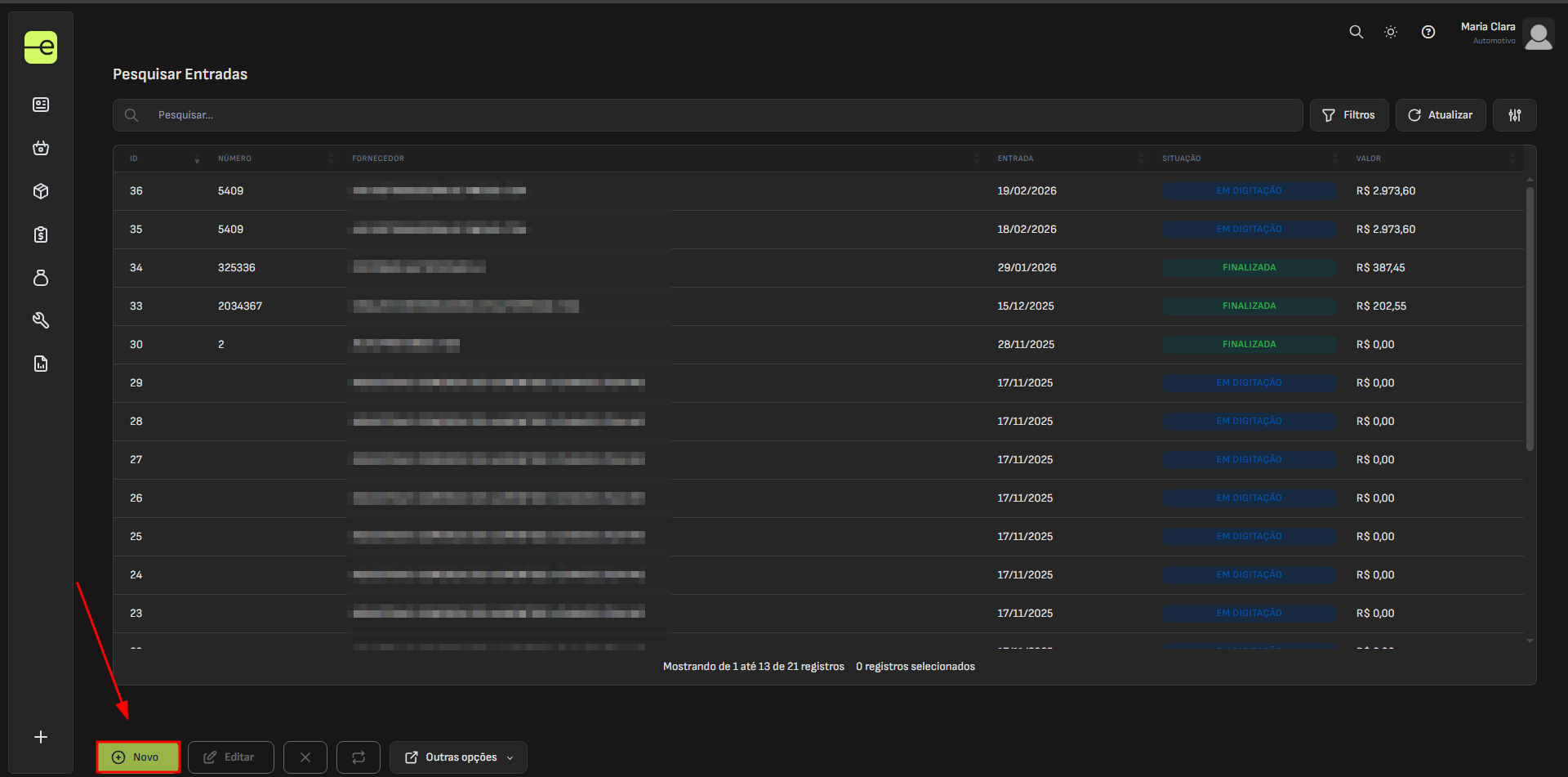This screenshot has width=1568, height=777.
Task: Click the Atualizar refresh button
Action: pos(1440,115)
